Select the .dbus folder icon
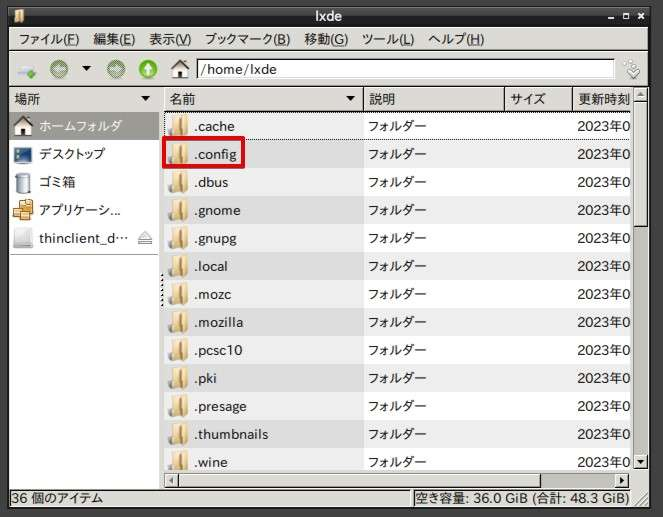The width and height of the screenshot is (663, 517). (178, 182)
